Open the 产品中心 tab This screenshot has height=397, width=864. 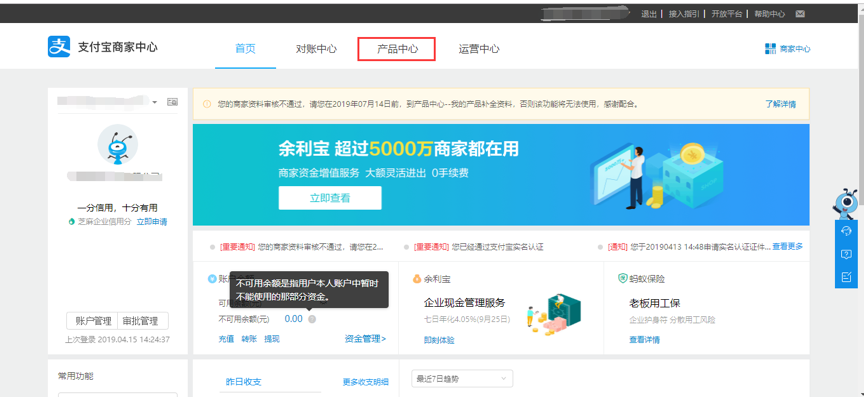tap(397, 49)
